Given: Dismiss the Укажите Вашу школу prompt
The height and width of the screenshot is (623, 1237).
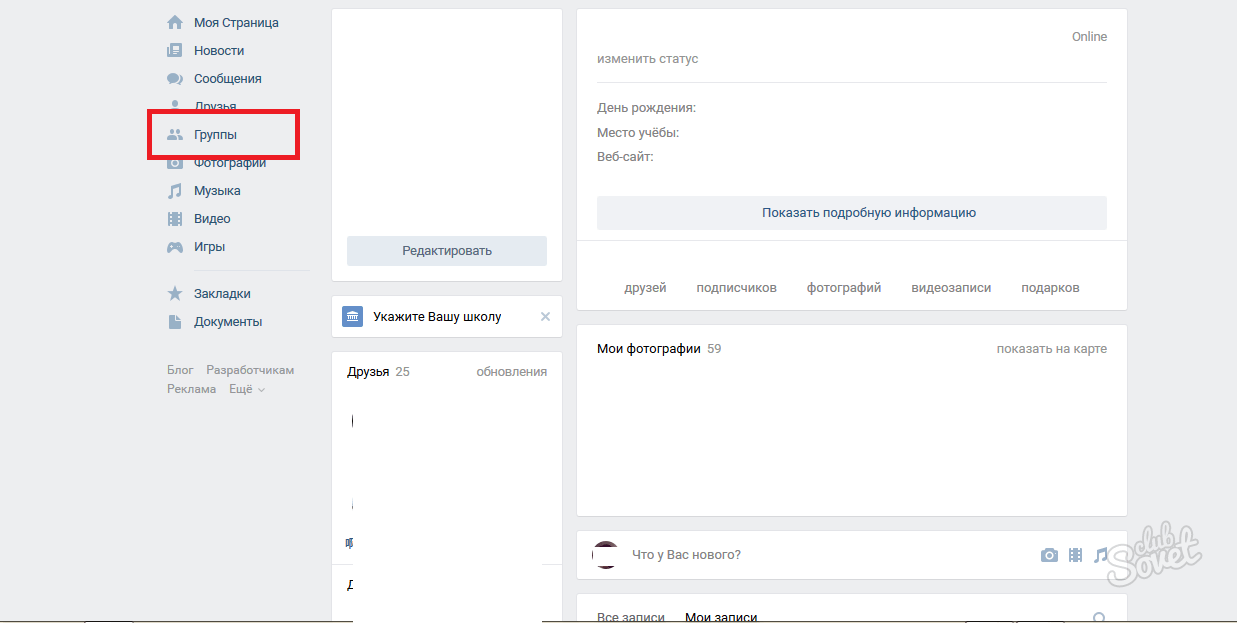Looking at the screenshot, I should pos(545,316).
